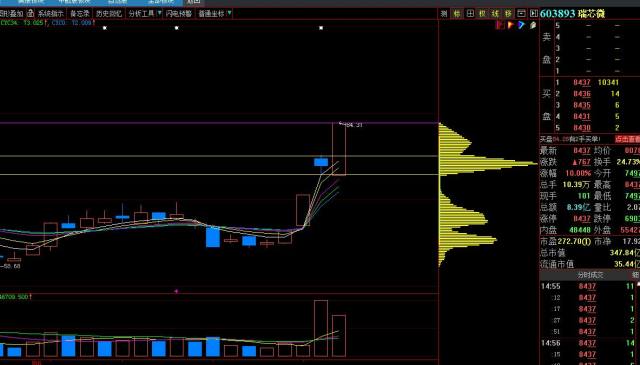Viewport: 640px width, 365px height.
Task: Click the 涨幅 10.00% value
Action: coord(578,173)
